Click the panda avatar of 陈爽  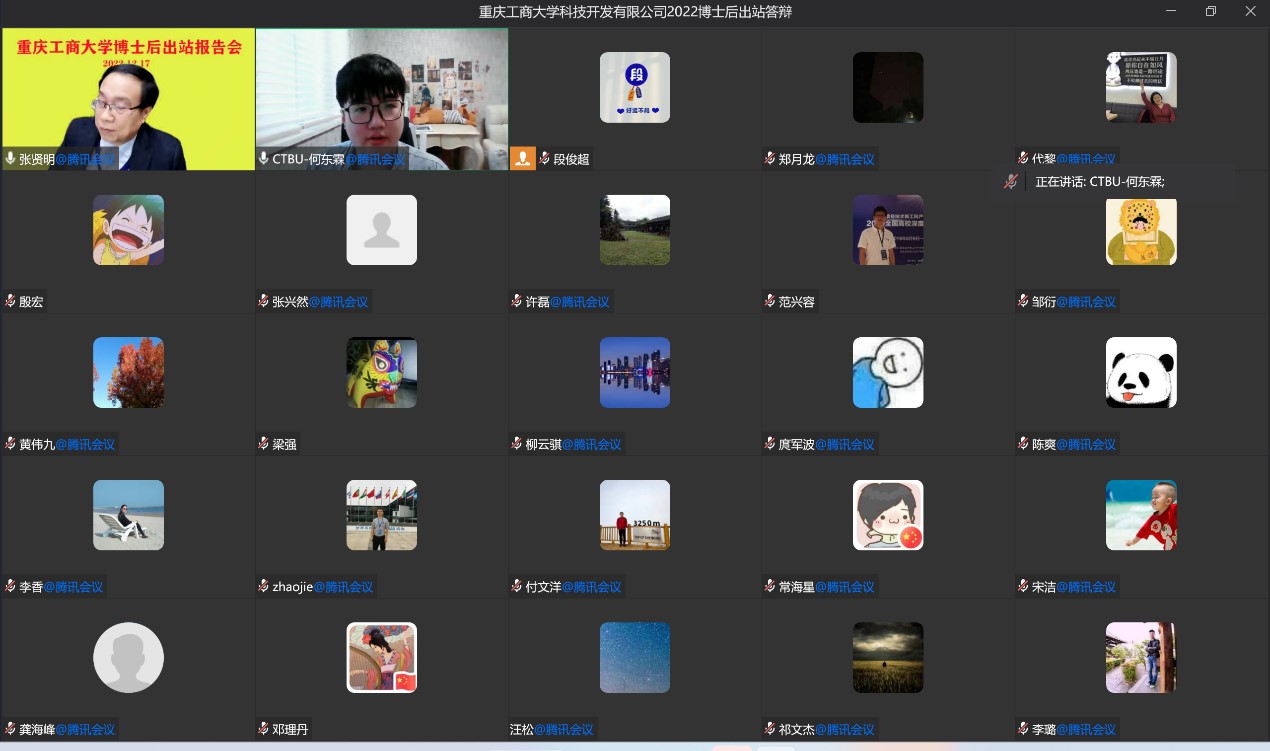coord(1141,373)
